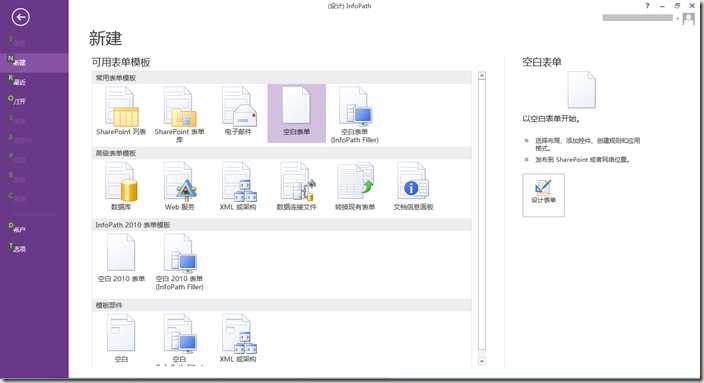Image resolution: width=704 pixels, height=383 pixels.
Task: Choose 空白 2010 表单 (InfoPath Filler) template
Action: [180, 262]
